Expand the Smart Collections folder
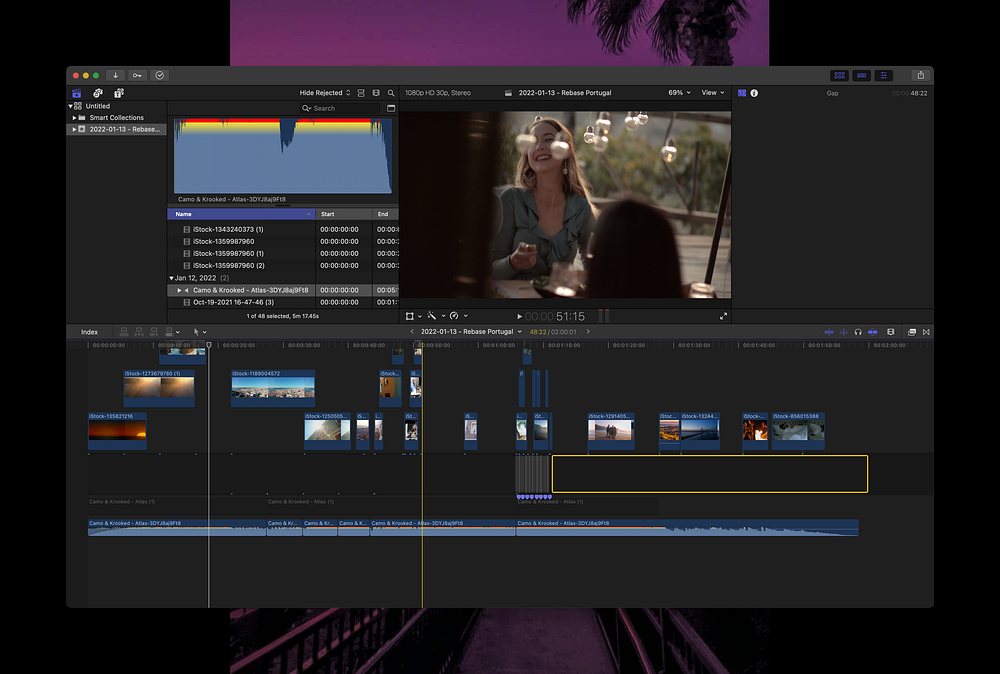Image resolution: width=1000 pixels, height=674 pixels. [x=74, y=118]
